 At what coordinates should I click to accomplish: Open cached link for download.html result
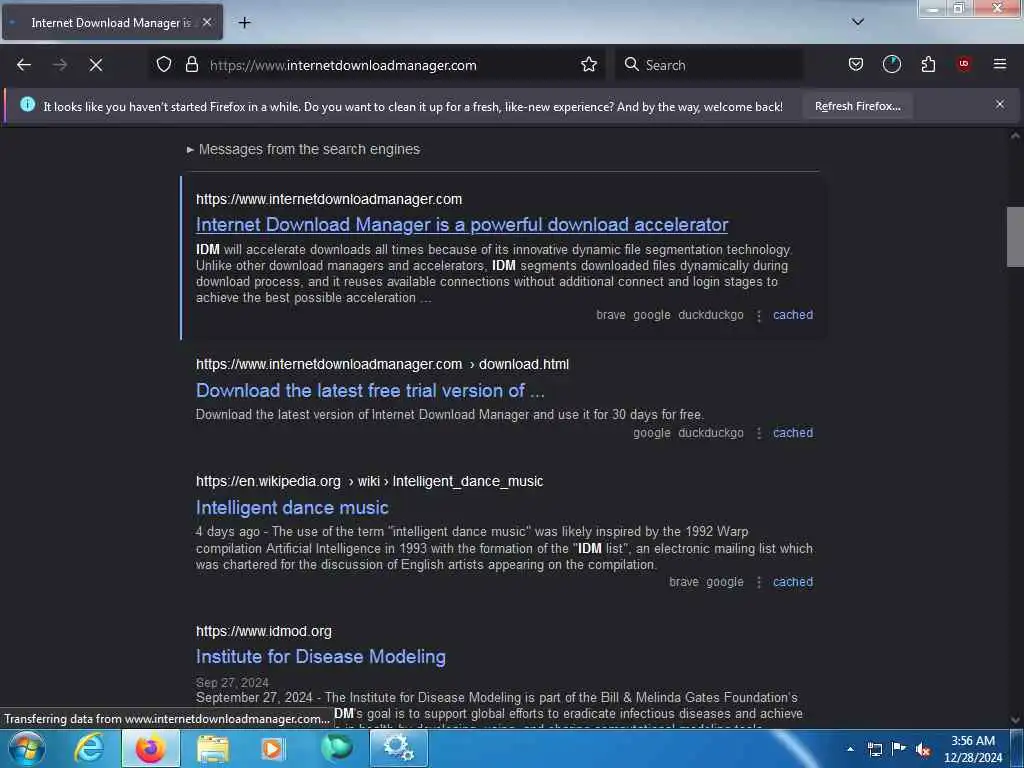(793, 433)
